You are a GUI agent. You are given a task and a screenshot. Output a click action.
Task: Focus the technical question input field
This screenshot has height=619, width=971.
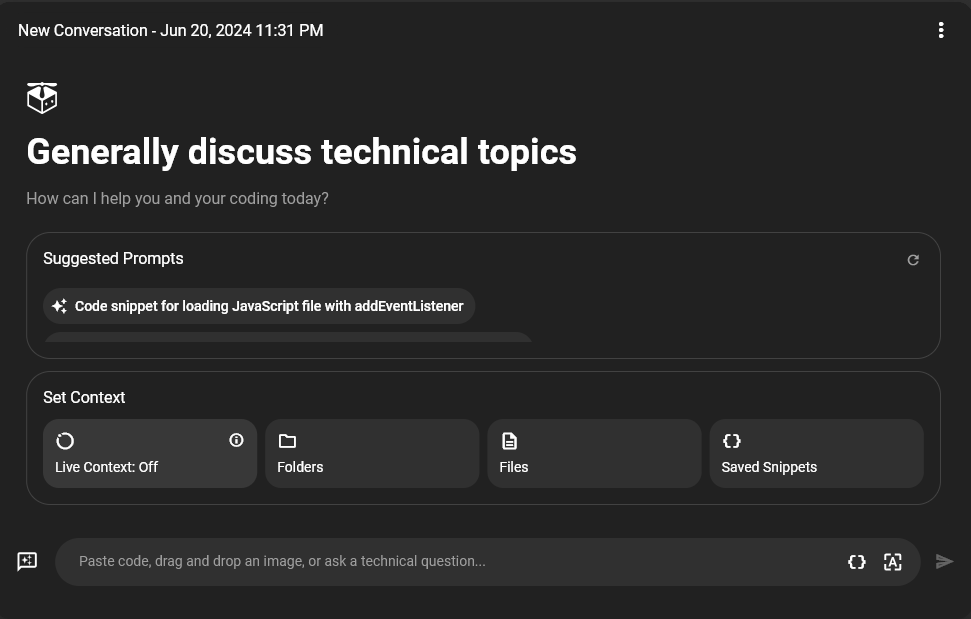[450, 562]
